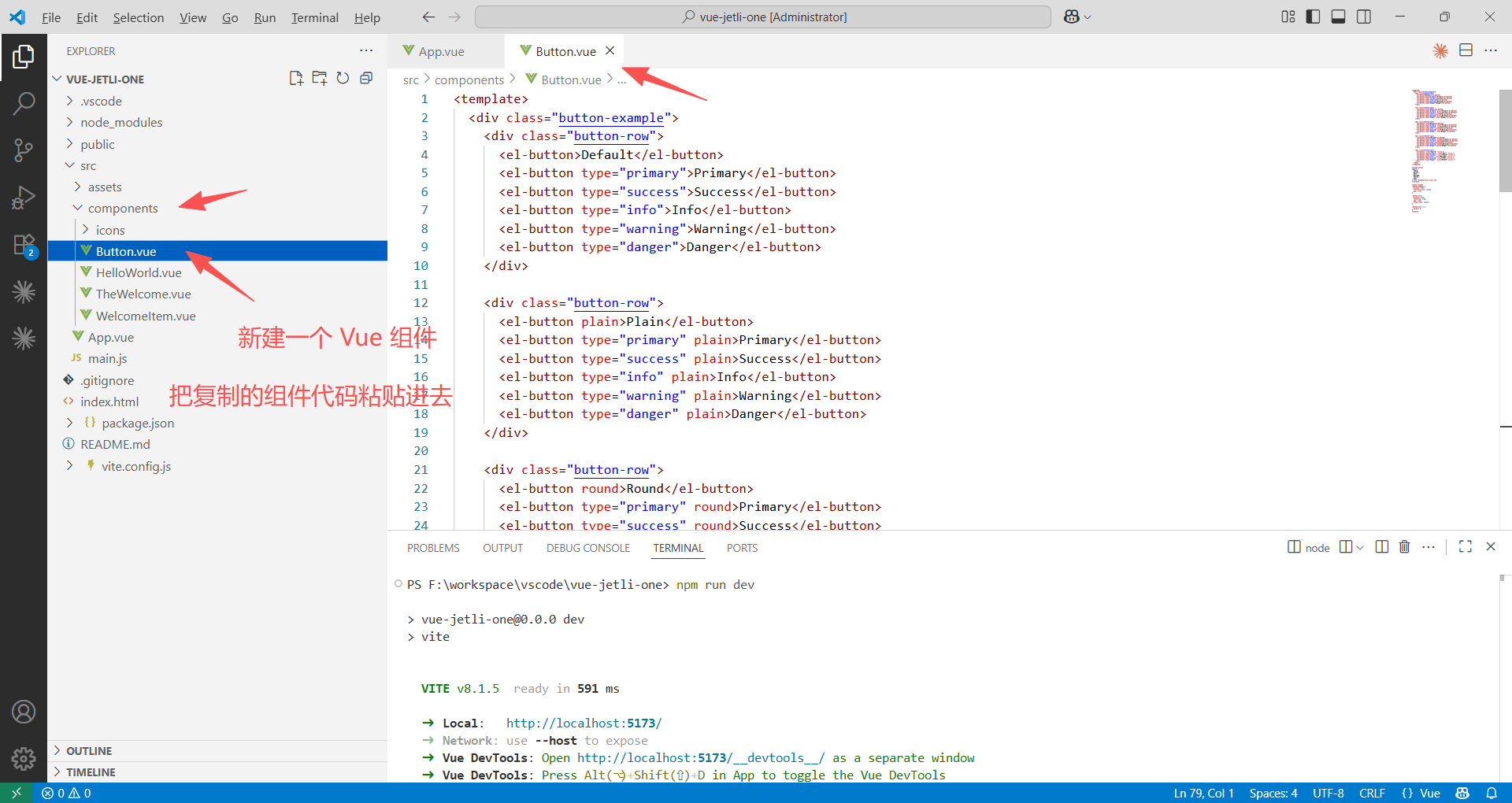
Task: Open the File menu
Action: pos(51,17)
